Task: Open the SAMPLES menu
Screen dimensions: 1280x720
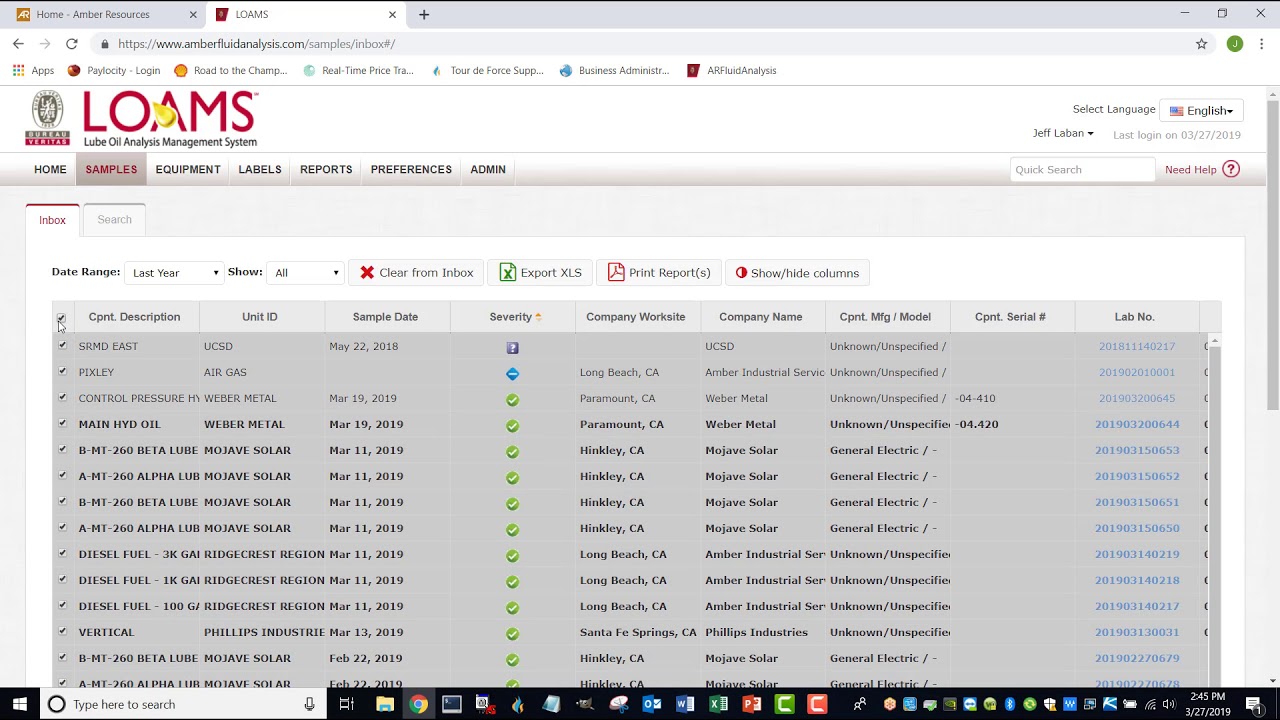Action: [111, 170]
